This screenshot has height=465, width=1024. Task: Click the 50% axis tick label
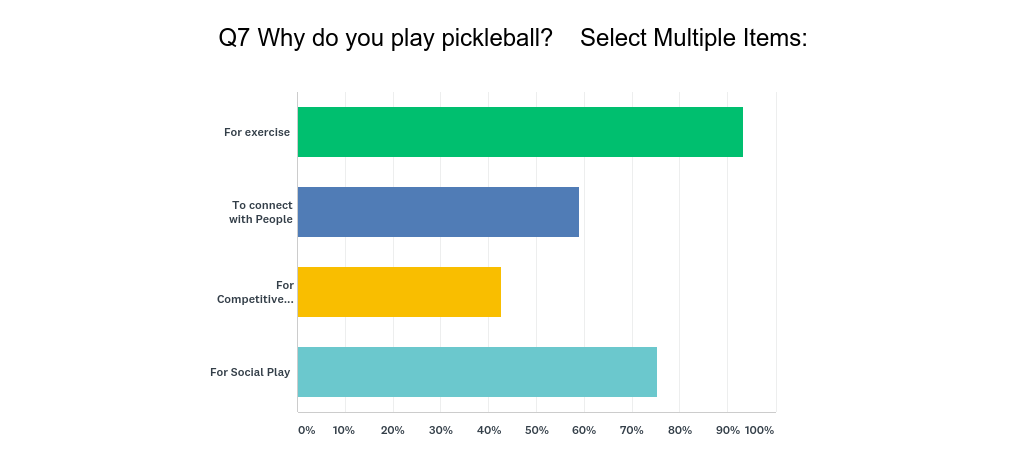(x=536, y=430)
